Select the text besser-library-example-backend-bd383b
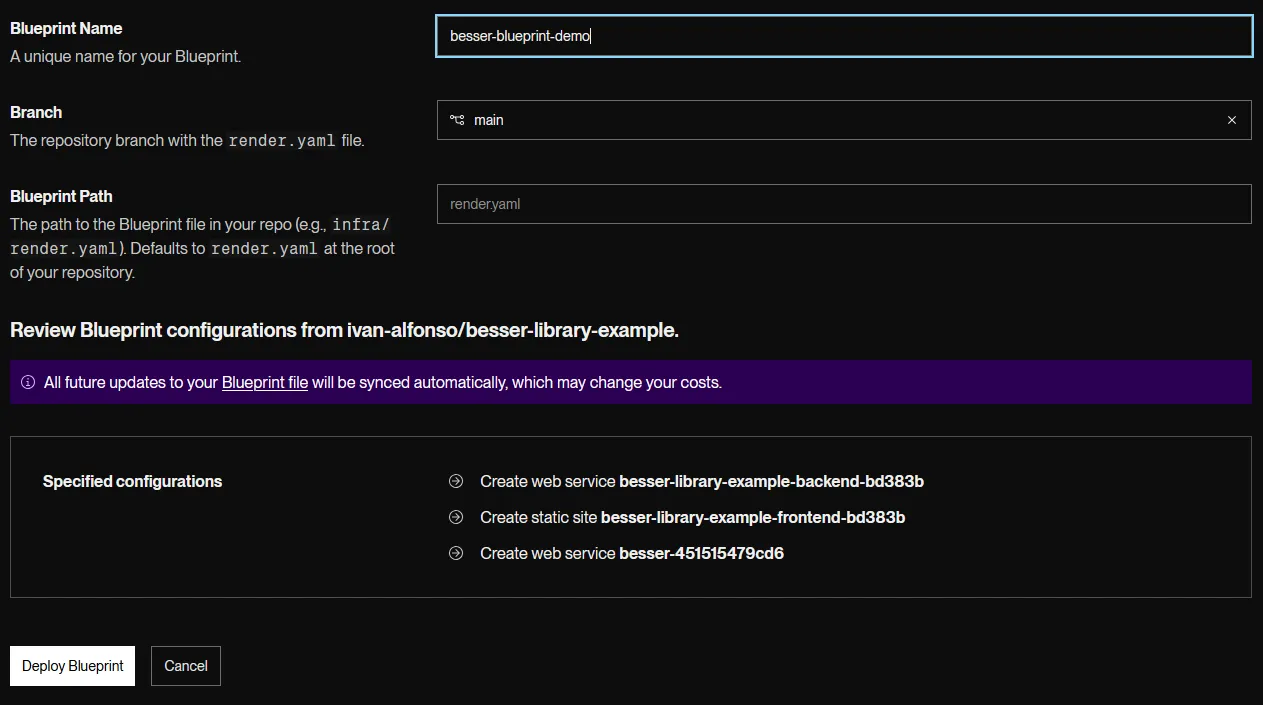 pyautogui.click(x=772, y=481)
